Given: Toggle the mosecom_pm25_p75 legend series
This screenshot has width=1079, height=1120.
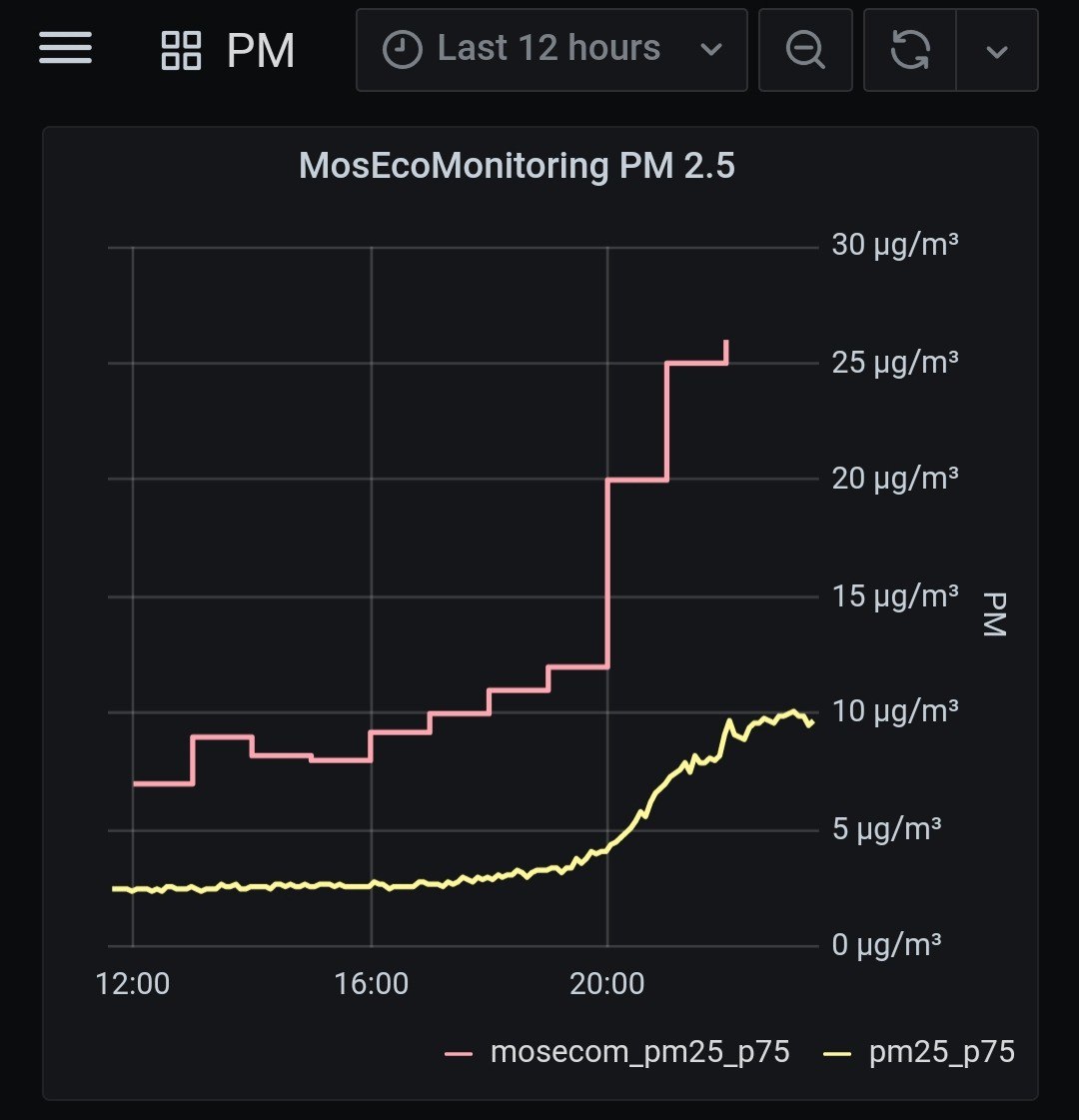Looking at the screenshot, I should 639,1052.
